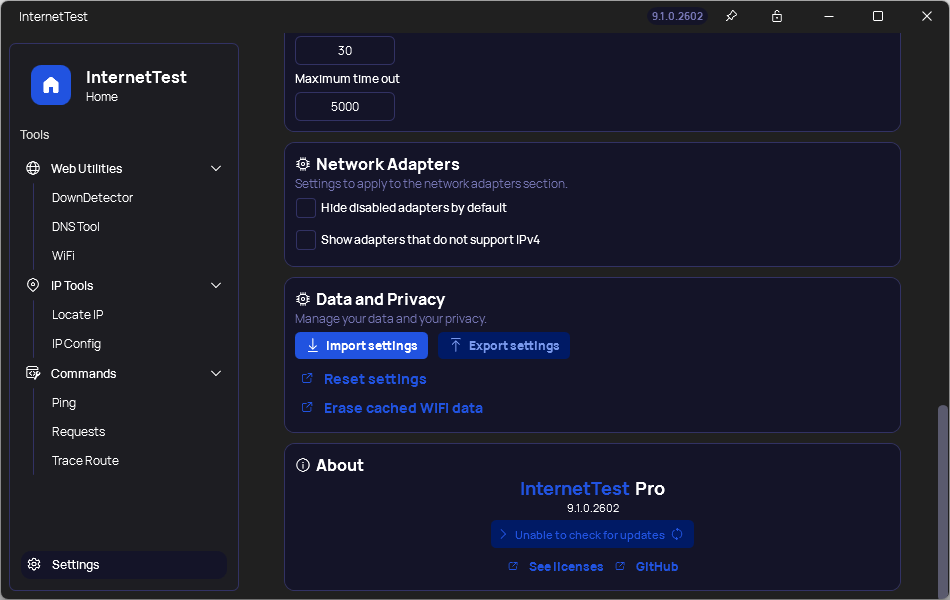Viewport: 950px width, 600px height.
Task: Open the Home page via house icon
Action: pyautogui.click(x=51, y=85)
